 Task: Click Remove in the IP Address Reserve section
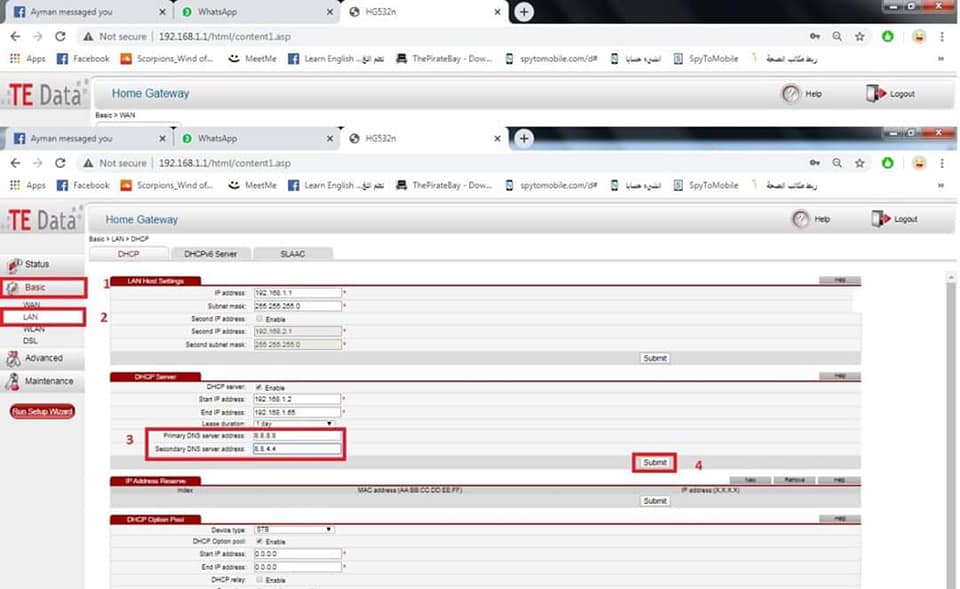pos(794,480)
